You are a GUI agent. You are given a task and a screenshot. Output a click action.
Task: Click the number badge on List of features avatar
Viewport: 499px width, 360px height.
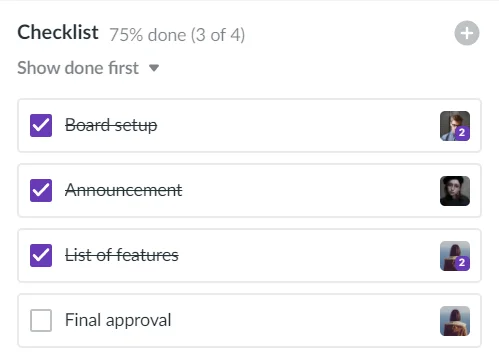click(x=462, y=263)
